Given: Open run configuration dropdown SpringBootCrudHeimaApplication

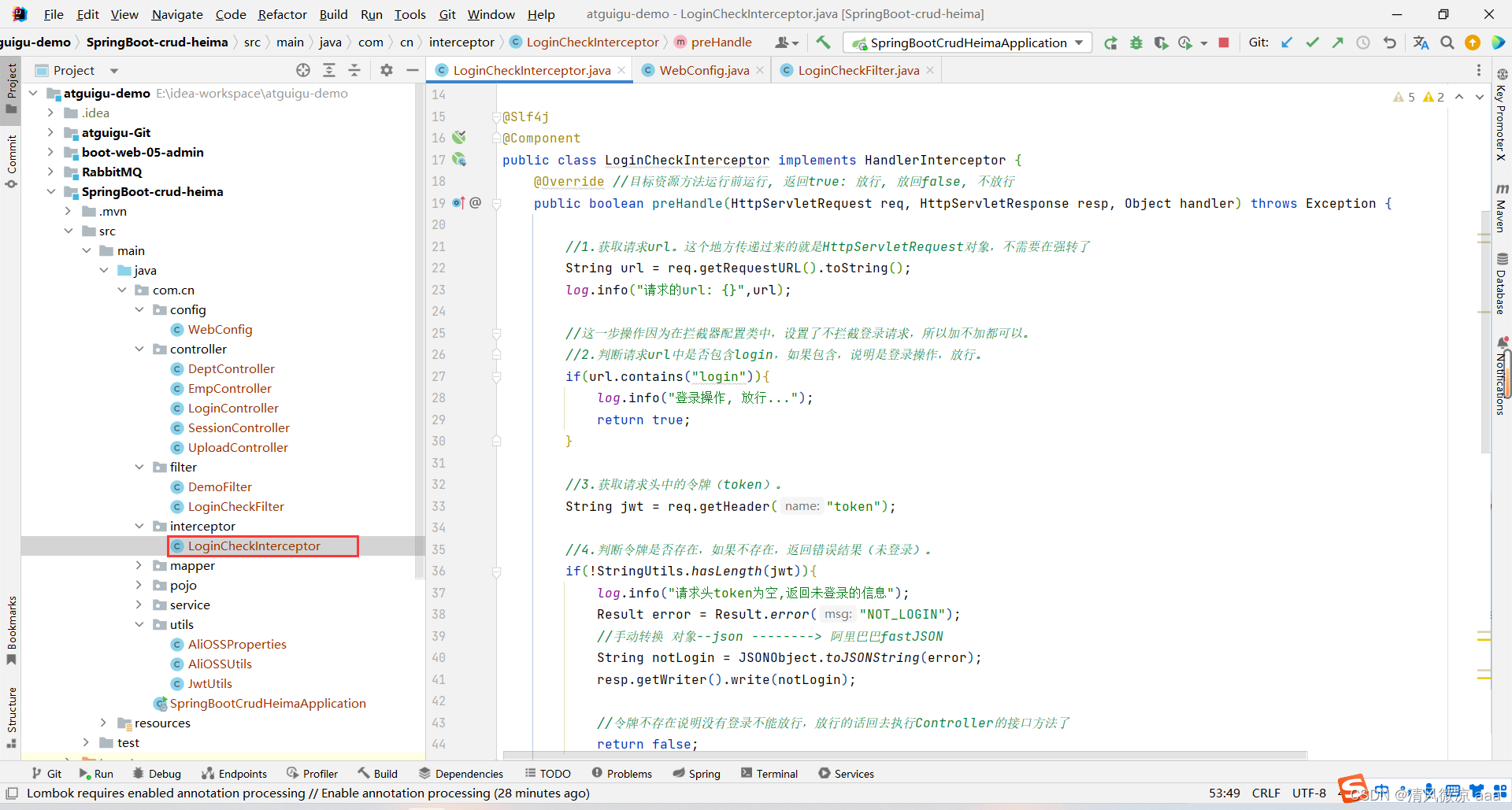Looking at the screenshot, I should coord(968,43).
